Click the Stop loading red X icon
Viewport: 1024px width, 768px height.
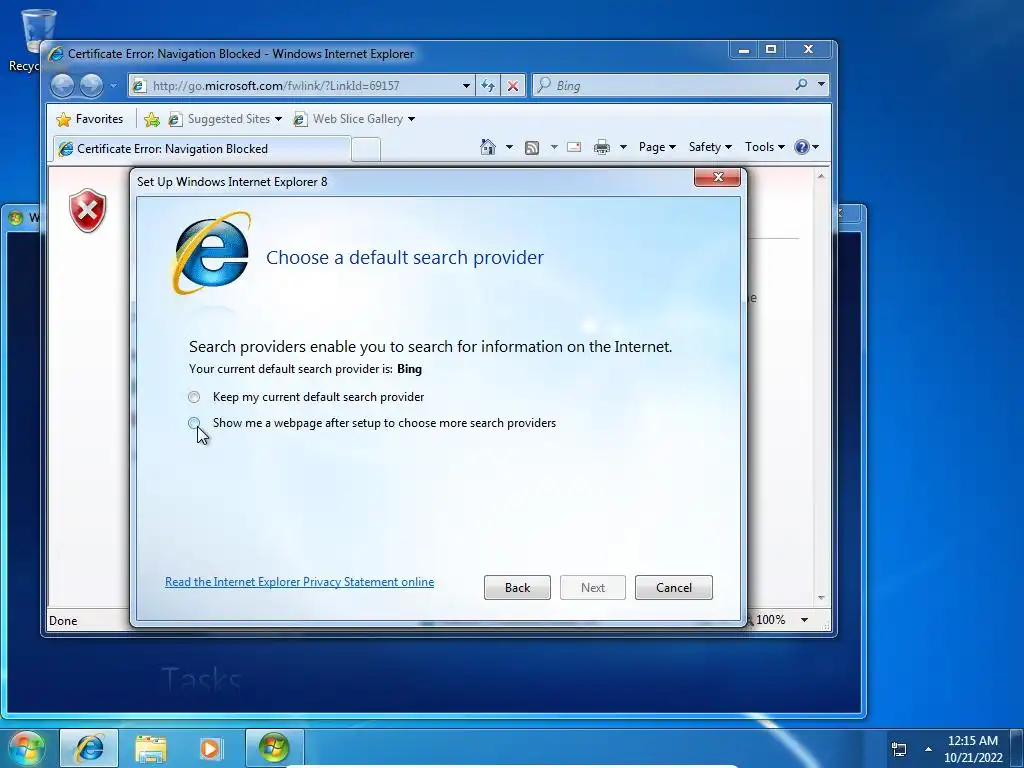coord(513,86)
